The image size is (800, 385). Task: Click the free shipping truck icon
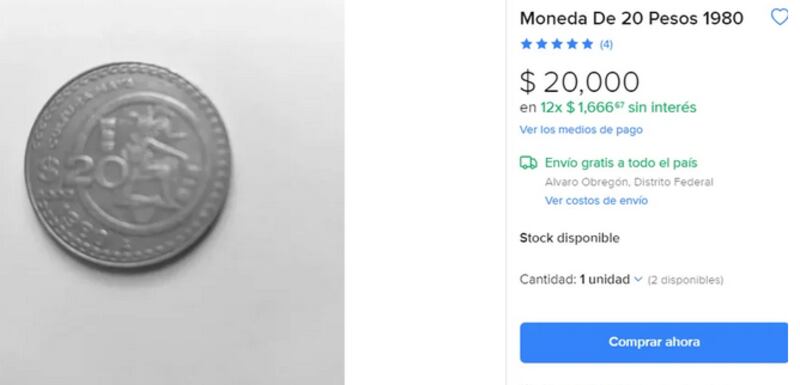[x=528, y=163]
